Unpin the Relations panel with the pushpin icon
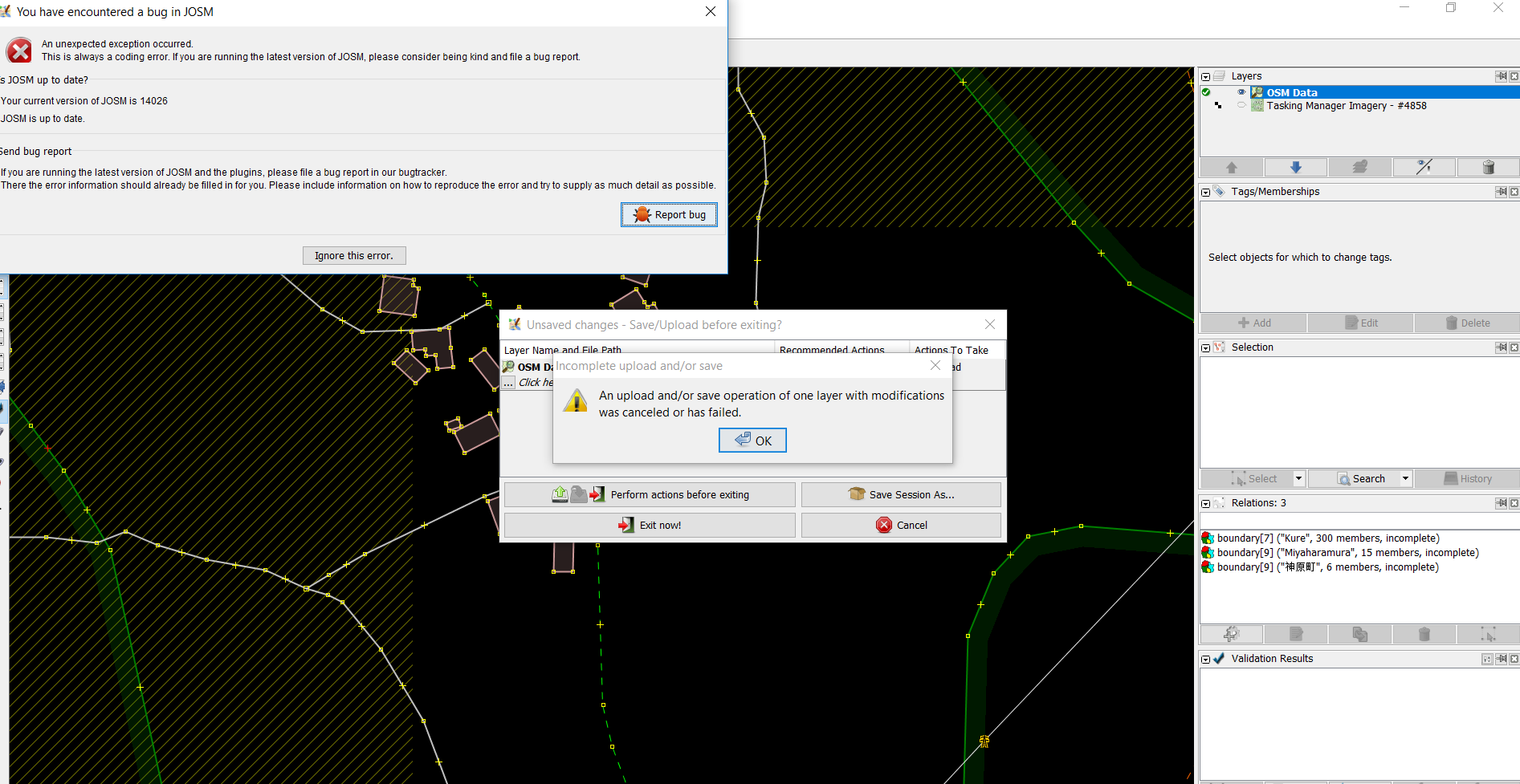Image resolution: width=1520 pixels, height=784 pixels. click(x=1500, y=503)
